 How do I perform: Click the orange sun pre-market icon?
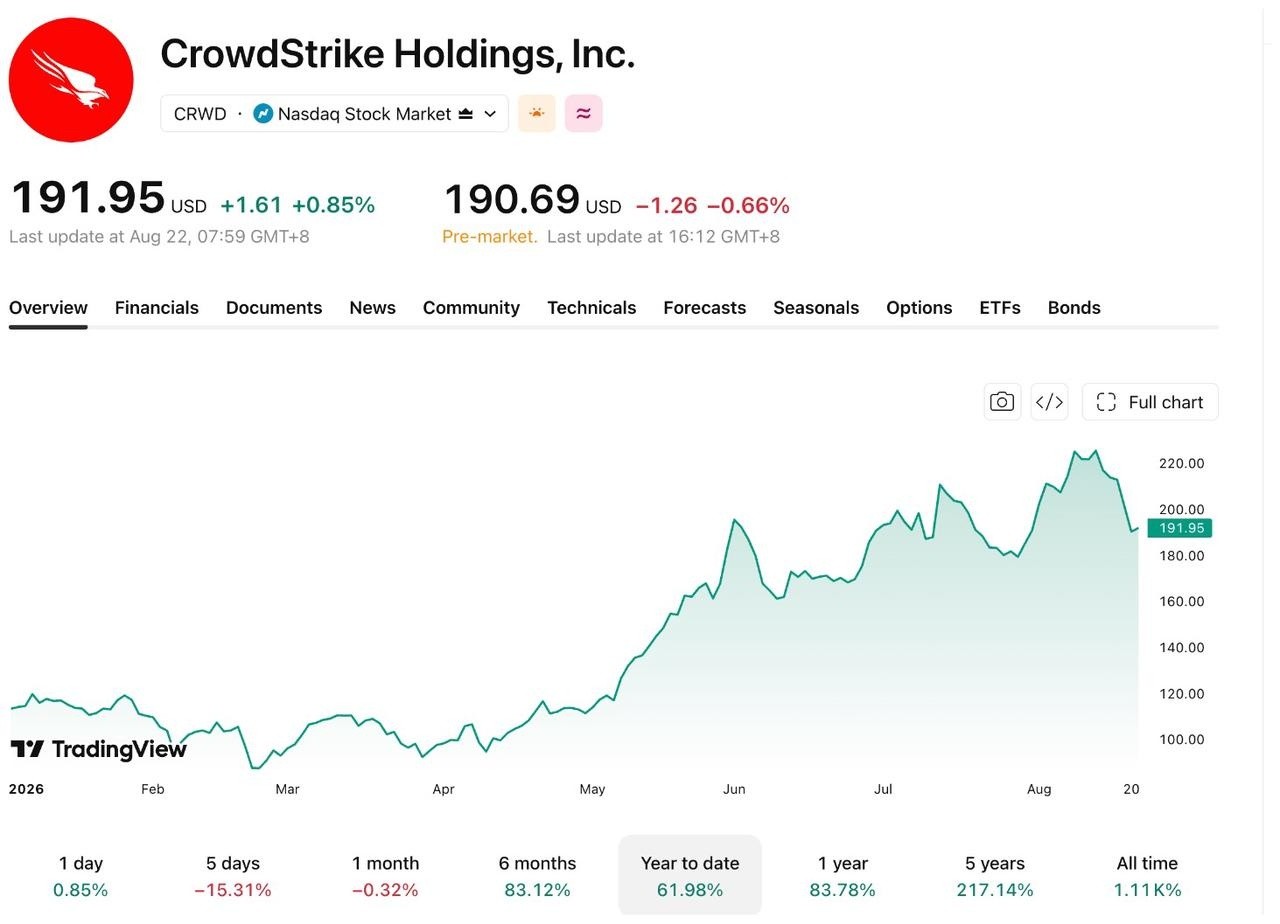tap(536, 113)
